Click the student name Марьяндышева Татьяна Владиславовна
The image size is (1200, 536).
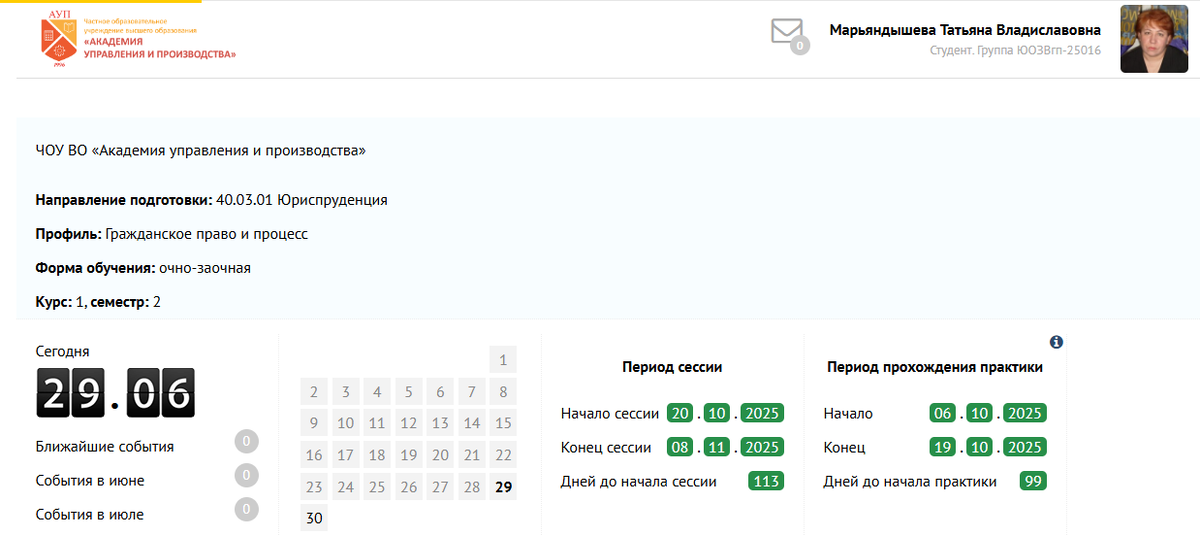click(964, 30)
